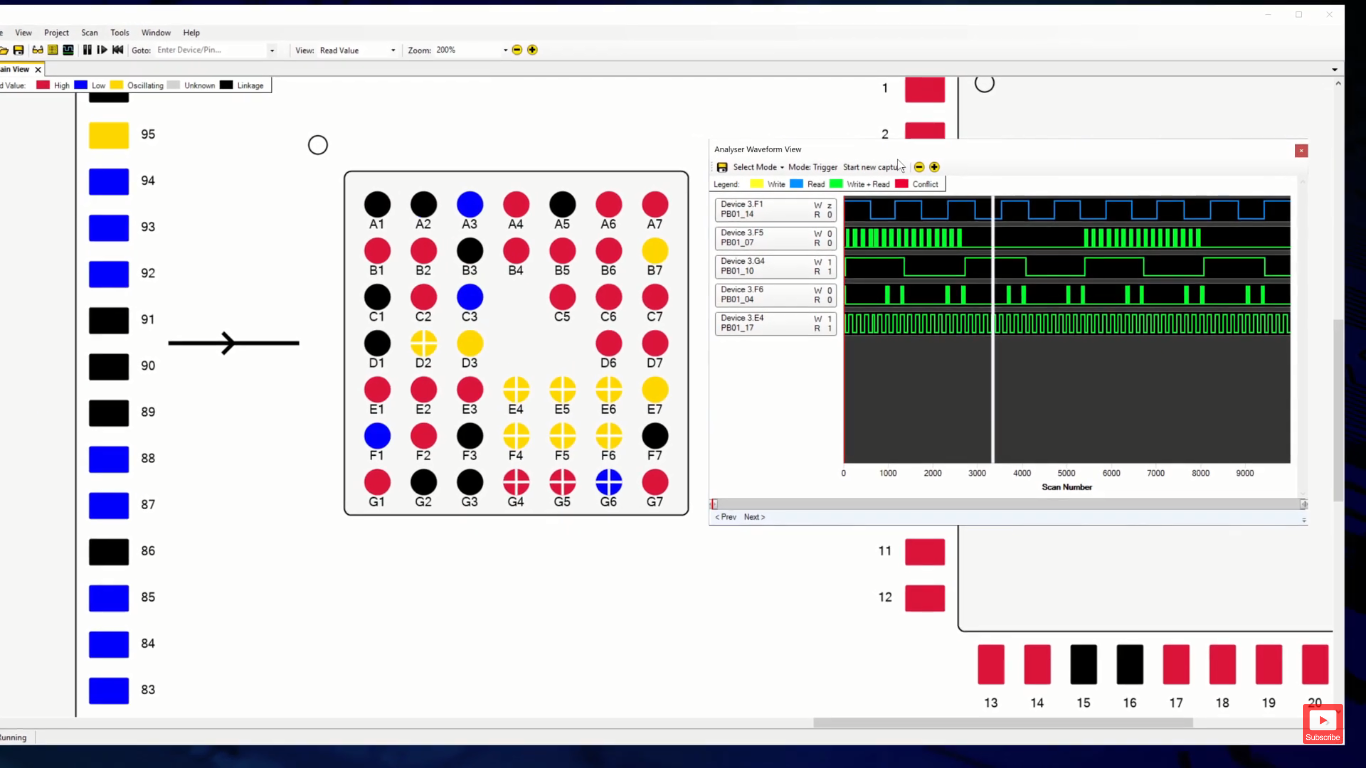Select red ball pin A7
The width and height of the screenshot is (1366, 768).
pos(655,204)
